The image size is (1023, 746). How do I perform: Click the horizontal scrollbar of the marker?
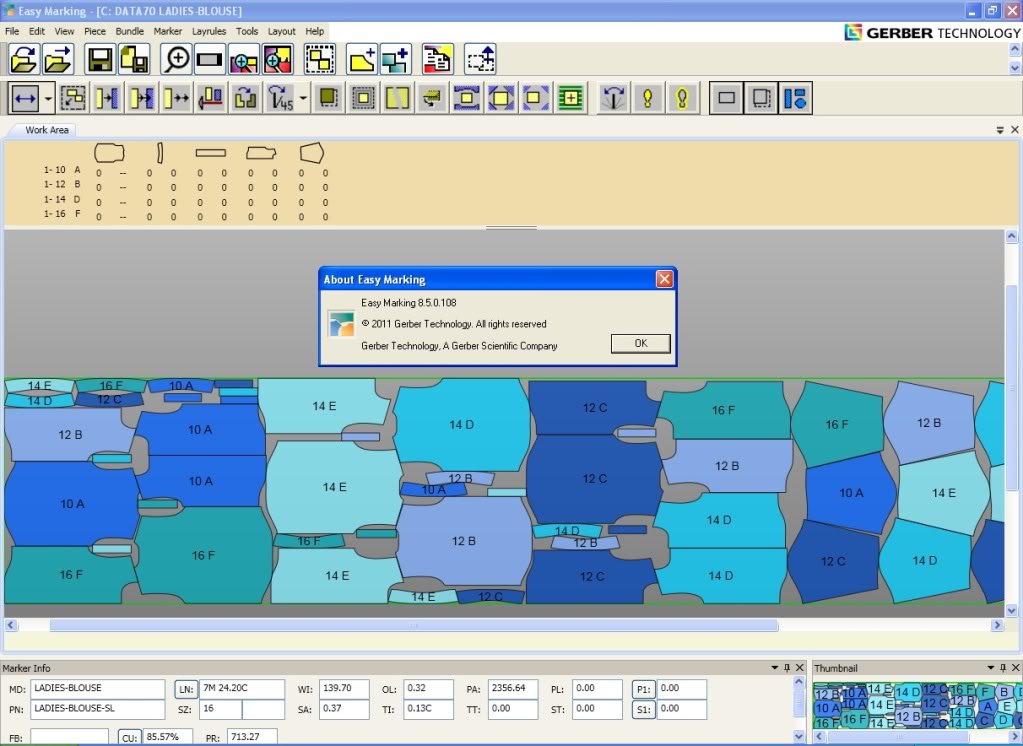pyautogui.click(x=414, y=625)
